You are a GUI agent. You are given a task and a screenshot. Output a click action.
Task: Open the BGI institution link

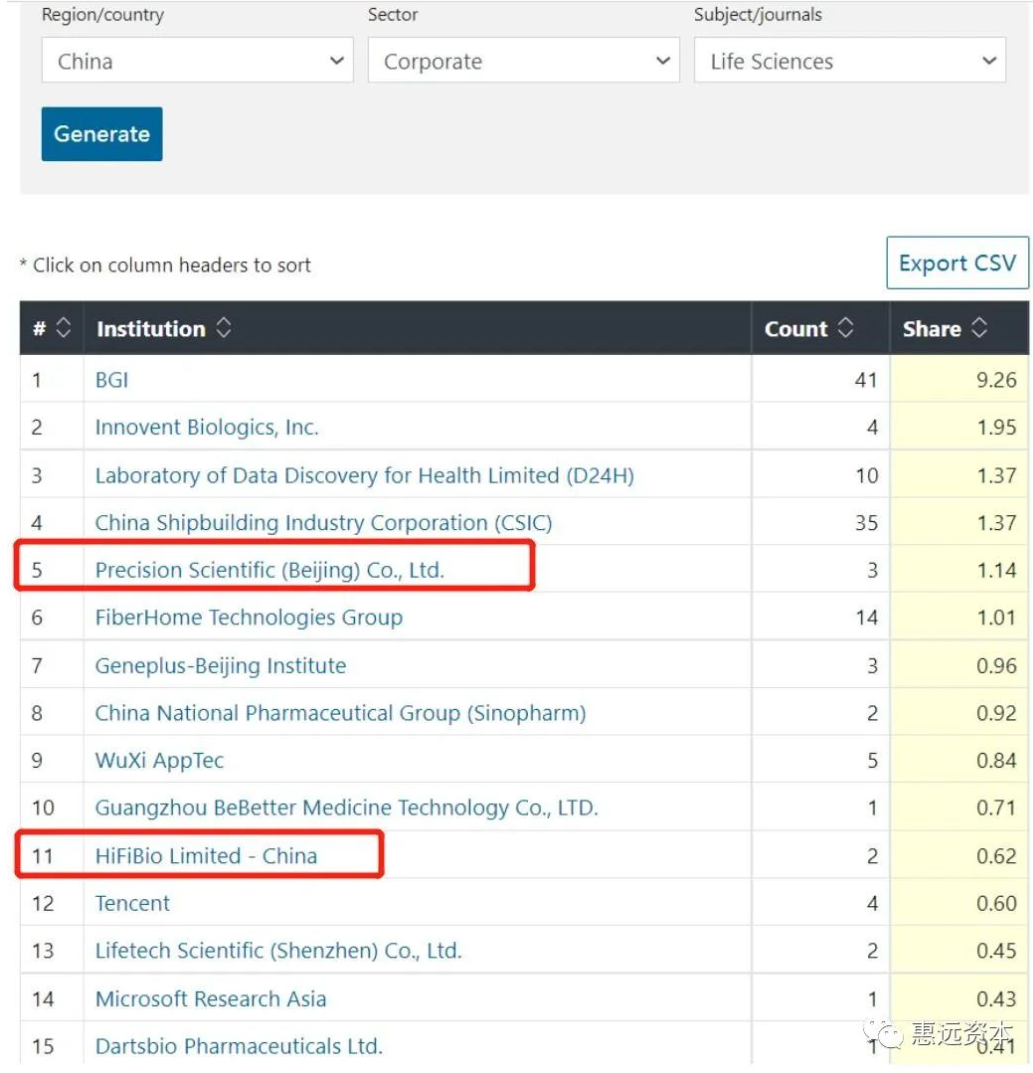pyautogui.click(x=112, y=380)
